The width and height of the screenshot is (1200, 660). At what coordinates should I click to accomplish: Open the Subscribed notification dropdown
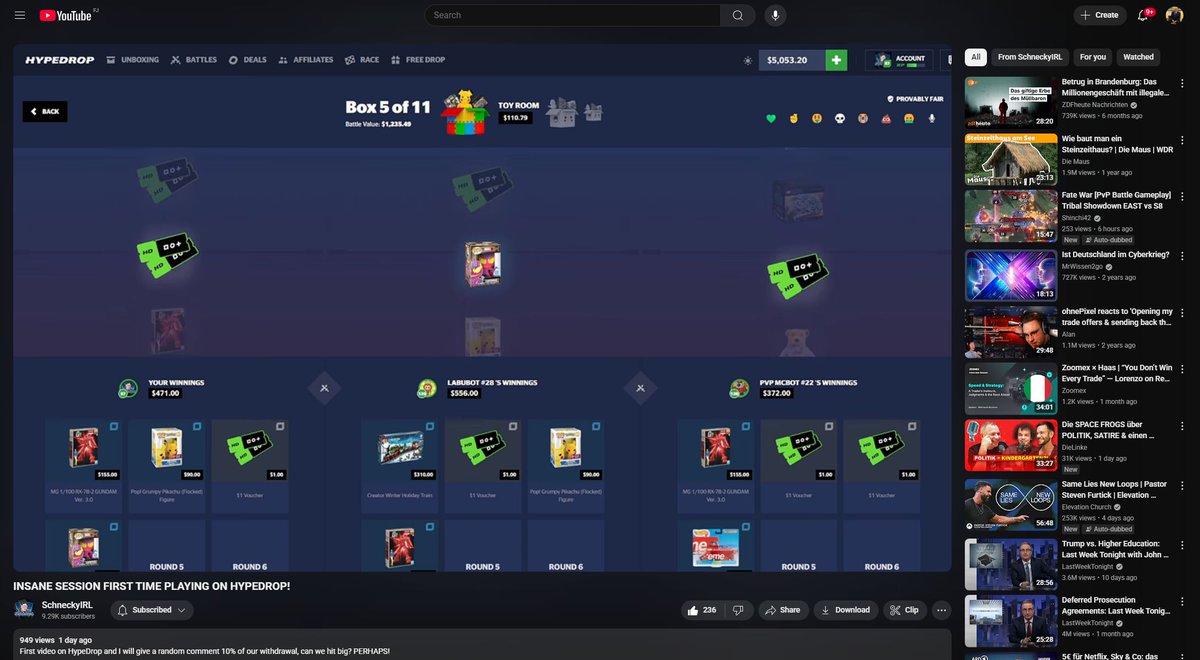pos(152,610)
